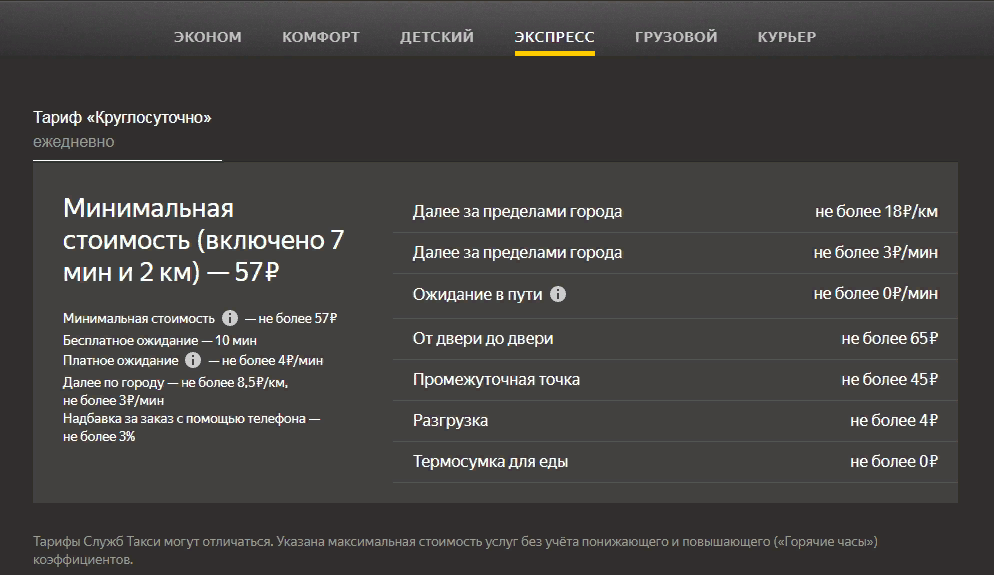The width and height of the screenshot is (994, 575).
Task: Click the Промежуточная точка row
Action: [x=675, y=380]
